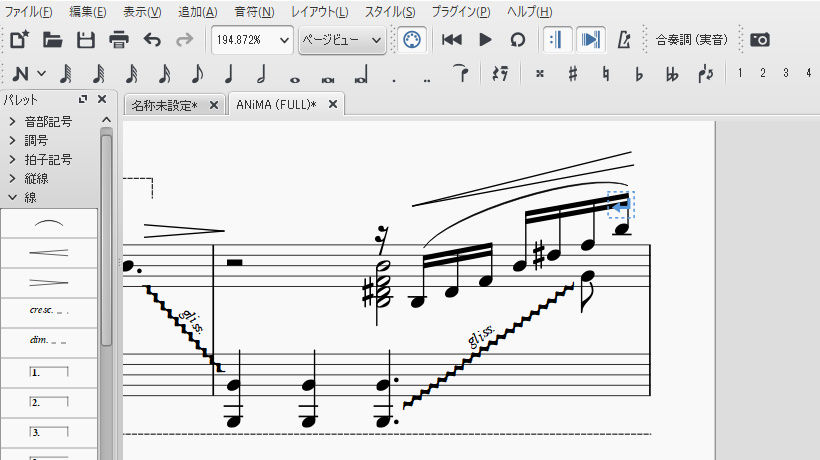Image resolution: width=820 pixels, height=460 pixels.
Task: Apply flat accidental
Action: point(639,74)
